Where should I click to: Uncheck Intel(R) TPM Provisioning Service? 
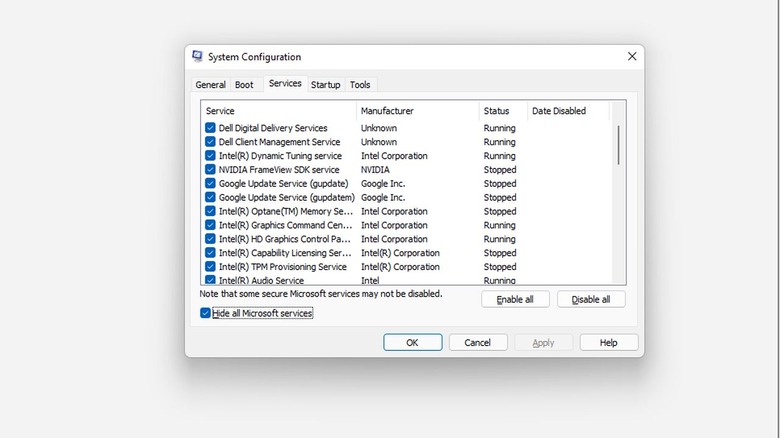[210, 267]
